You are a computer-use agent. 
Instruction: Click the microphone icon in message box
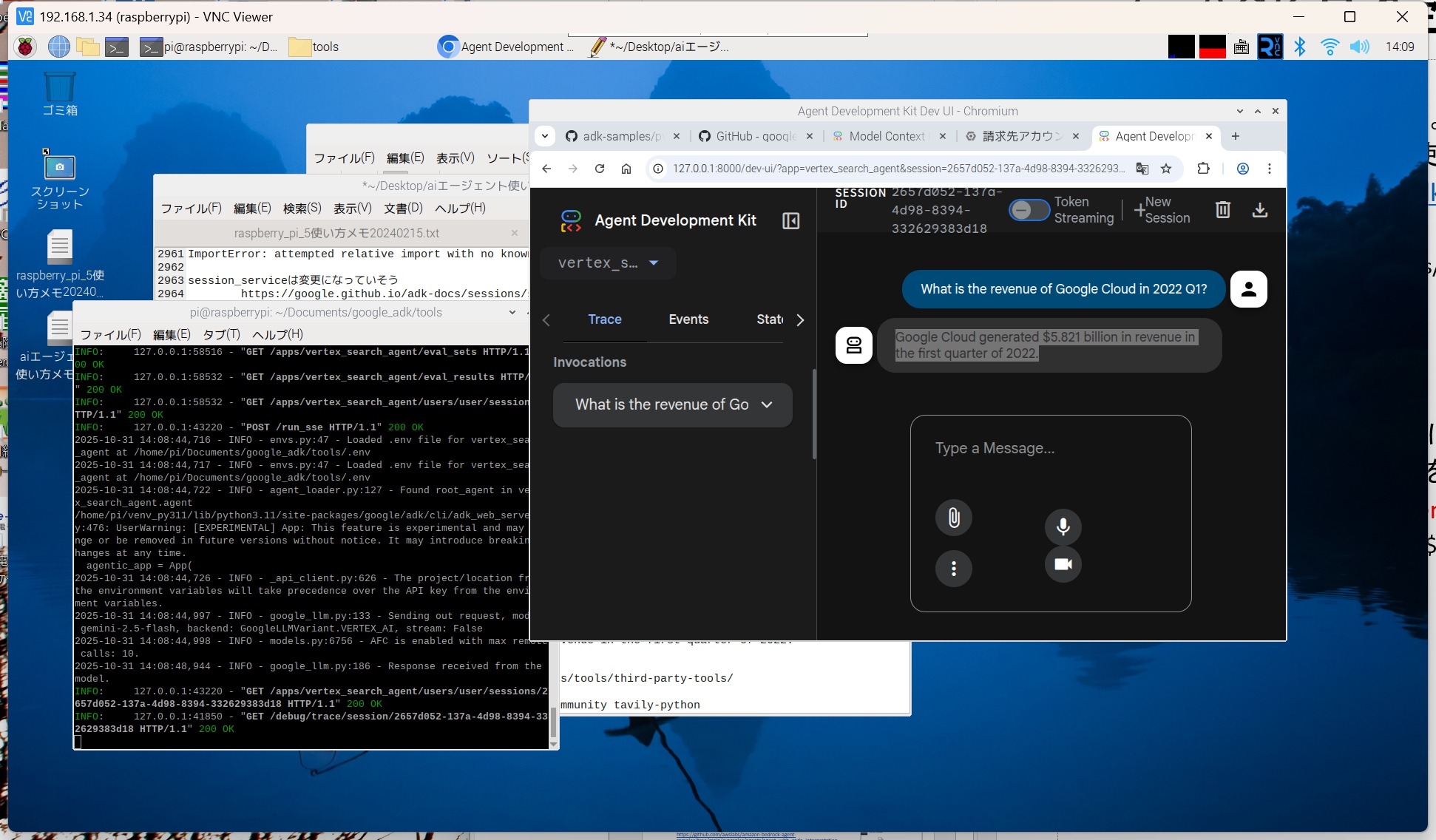click(1063, 526)
